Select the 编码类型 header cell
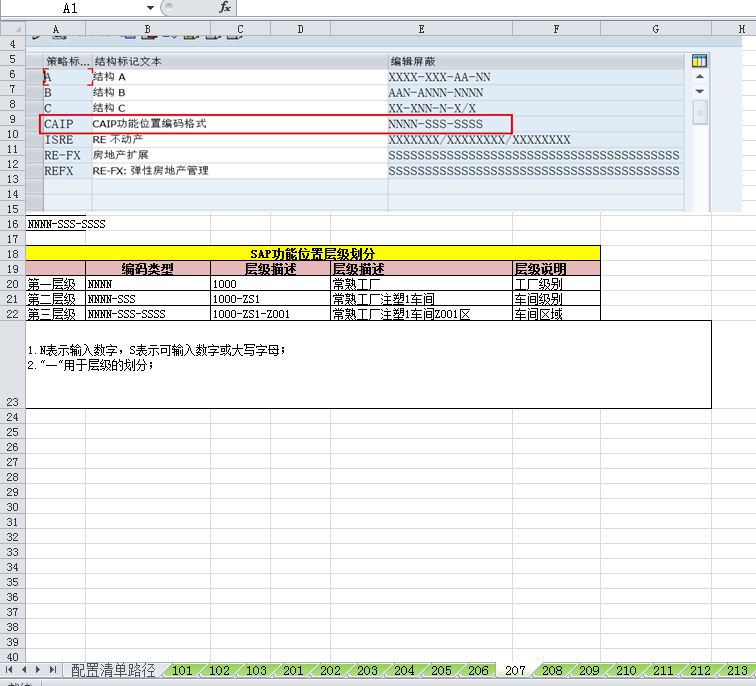Viewport: 756px width, 686px height. (148, 269)
